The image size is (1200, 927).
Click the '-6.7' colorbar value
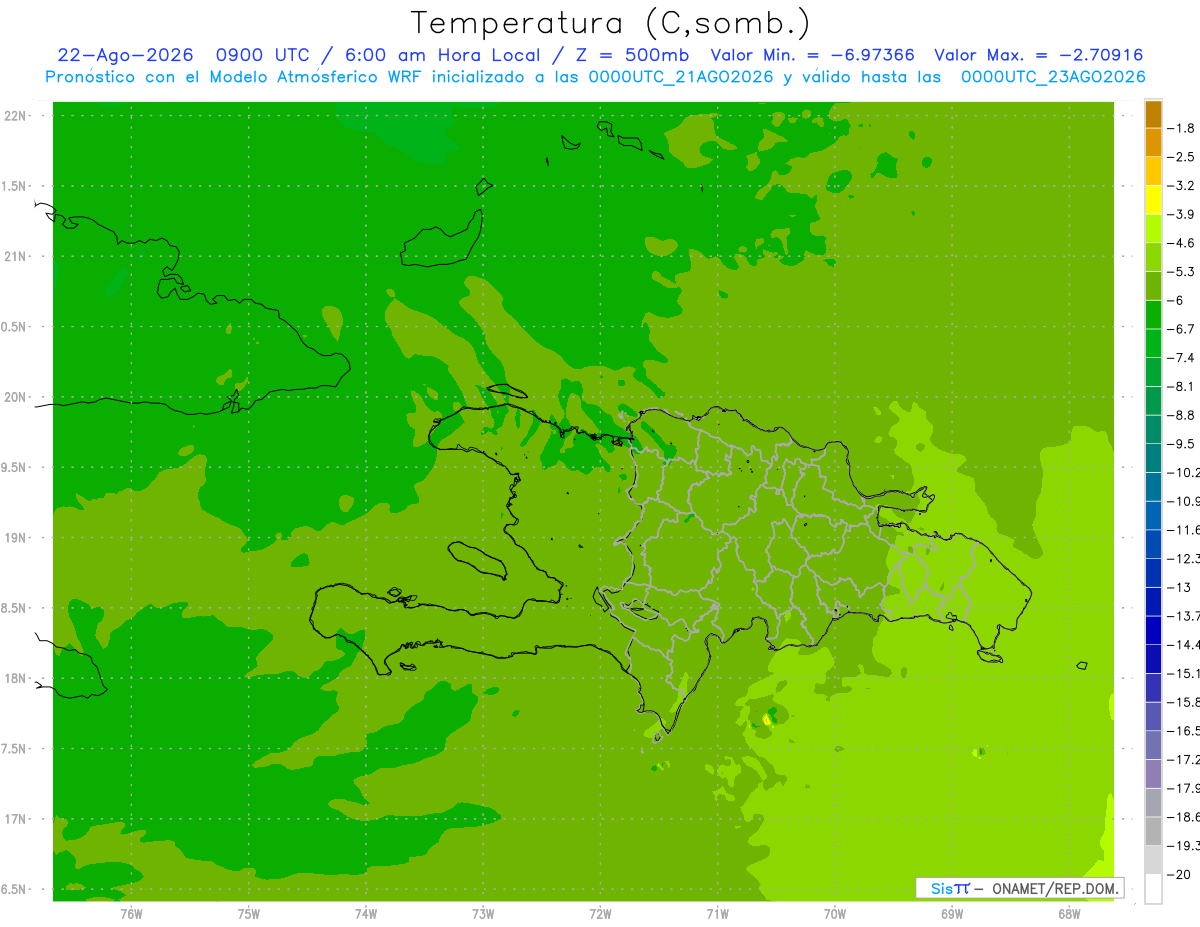1181,329
